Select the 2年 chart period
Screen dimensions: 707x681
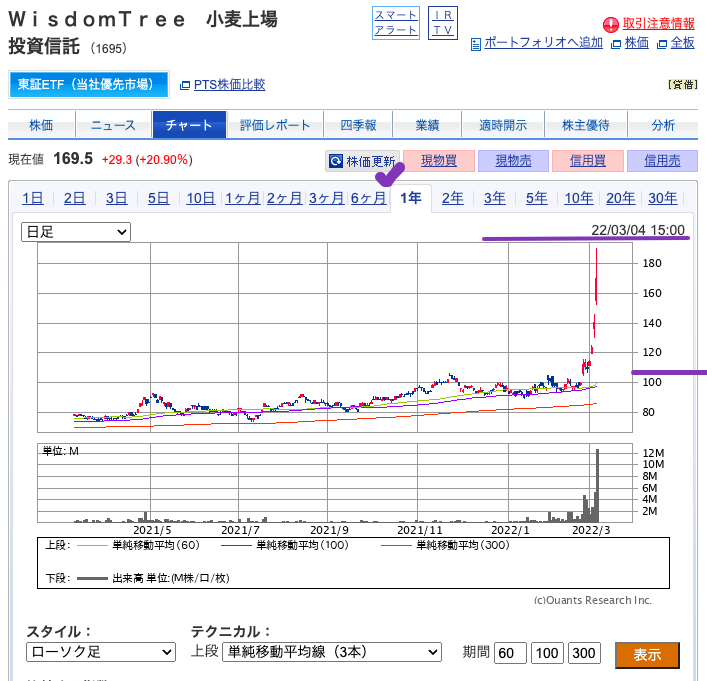point(453,198)
